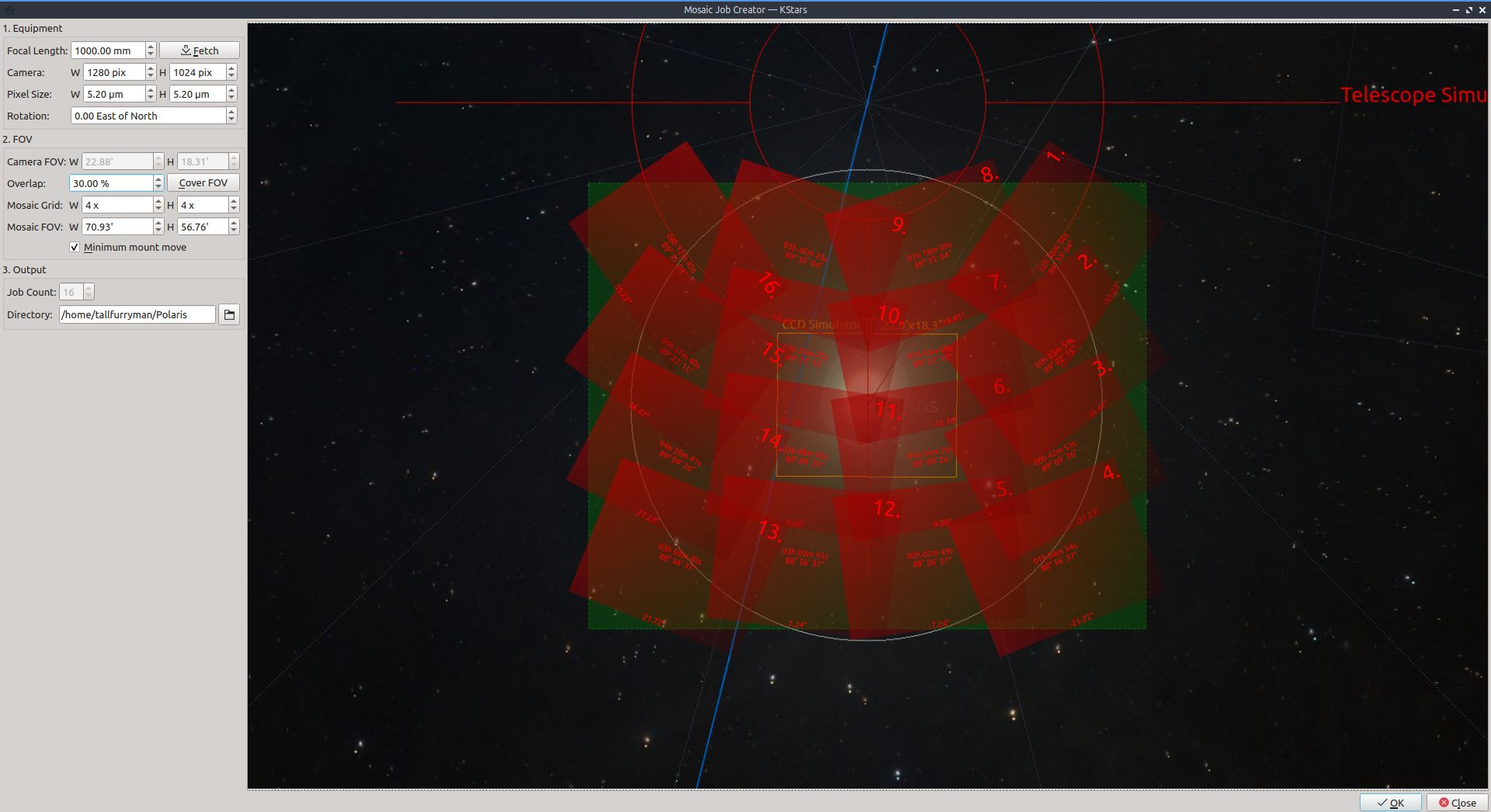Close the Mosaic Job Creator dialog
Image resolution: width=1491 pixels, height=812 pixels.
(1457, 803)
